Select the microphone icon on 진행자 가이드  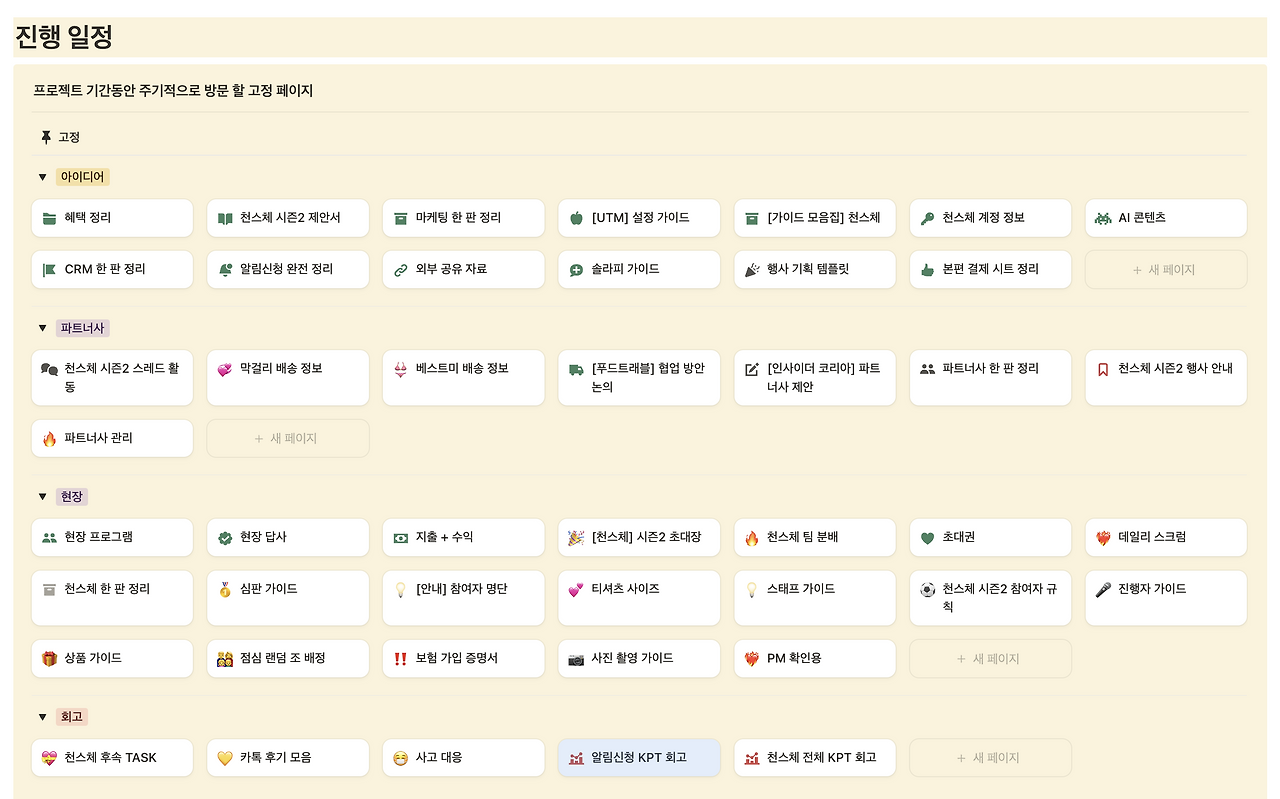pos(1102,588)
